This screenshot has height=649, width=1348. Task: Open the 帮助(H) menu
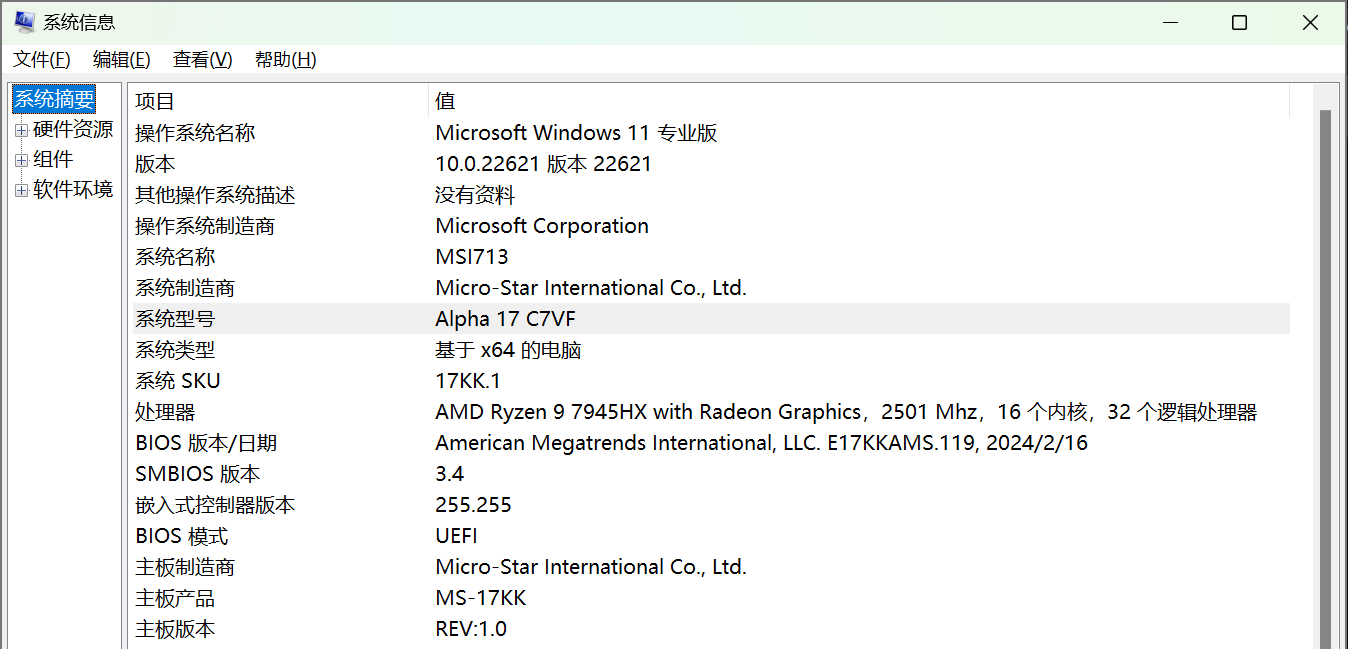(286, 60)
